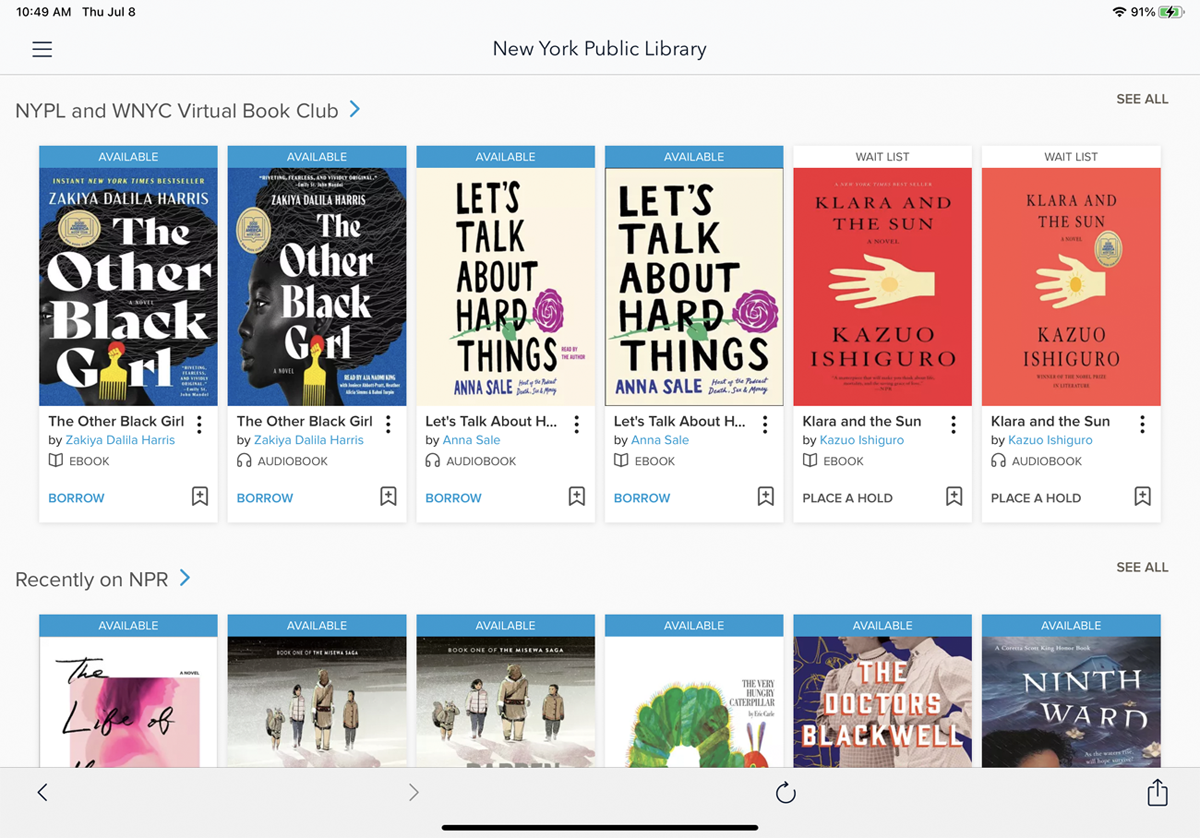Open options menu for The Other Black Girl audiobook
1200x838 pixels.
(x=388, y=425)
